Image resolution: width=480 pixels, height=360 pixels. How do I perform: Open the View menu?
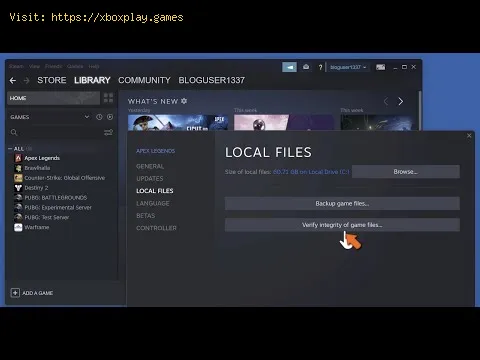(34, 66)
